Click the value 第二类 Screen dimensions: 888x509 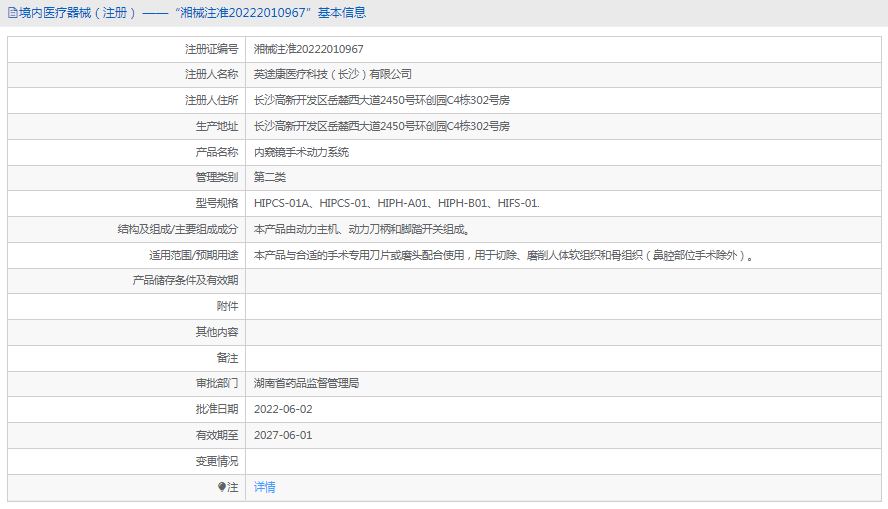coord(270,177)
